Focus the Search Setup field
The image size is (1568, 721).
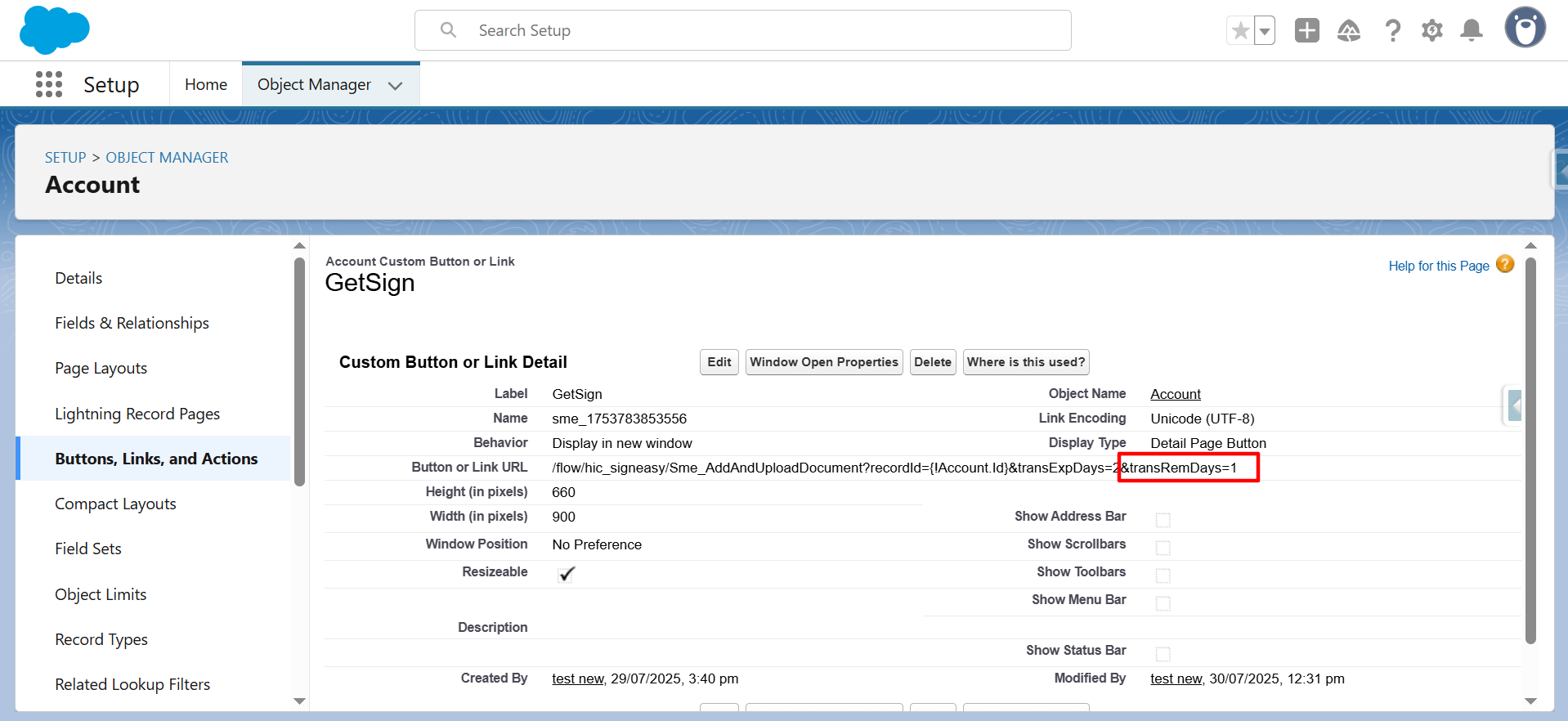(x=742, y=30)
